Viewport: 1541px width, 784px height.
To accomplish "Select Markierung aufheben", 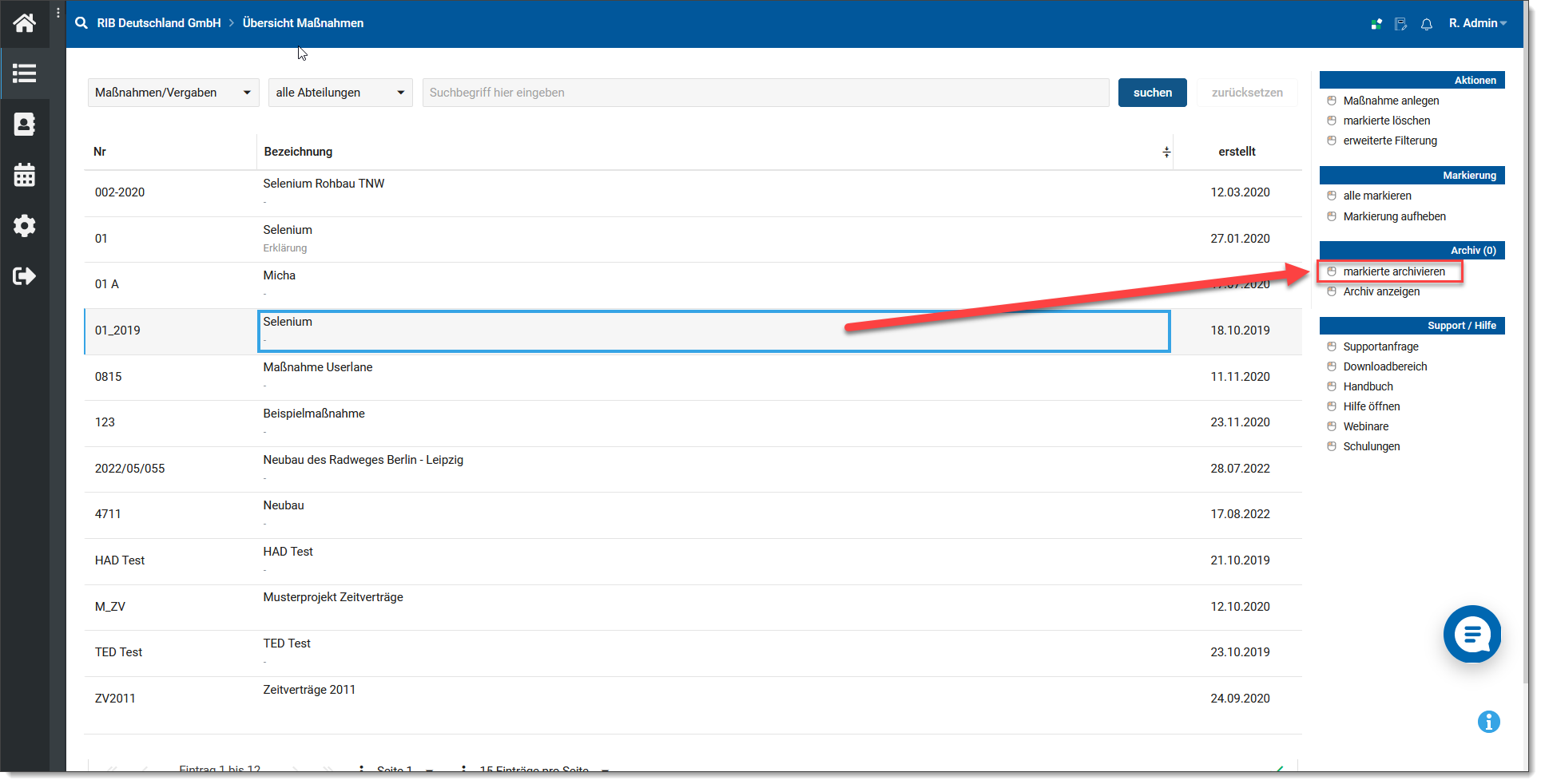I will [1395, 216].
